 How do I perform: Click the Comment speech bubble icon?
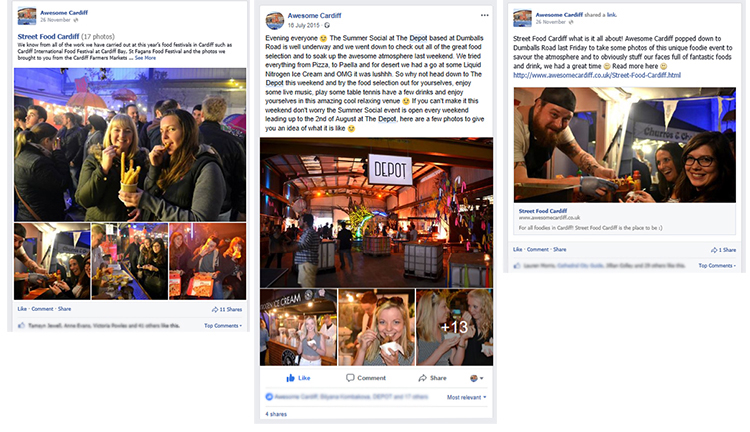click(350, 377)
